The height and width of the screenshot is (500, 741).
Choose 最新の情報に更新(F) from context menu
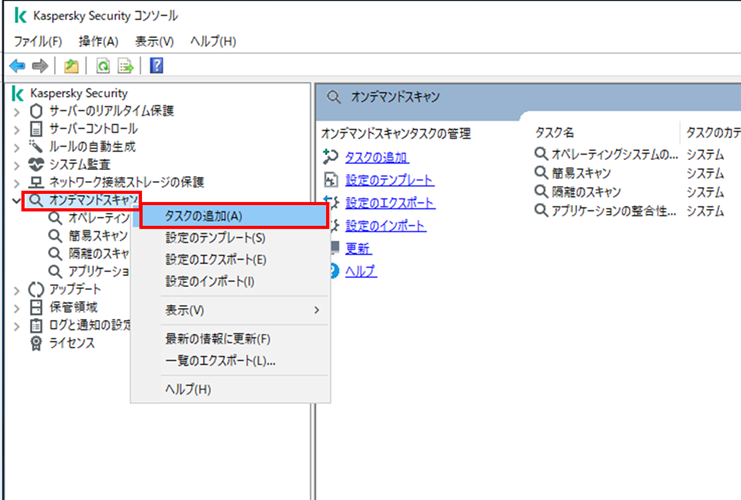[231, 339]
